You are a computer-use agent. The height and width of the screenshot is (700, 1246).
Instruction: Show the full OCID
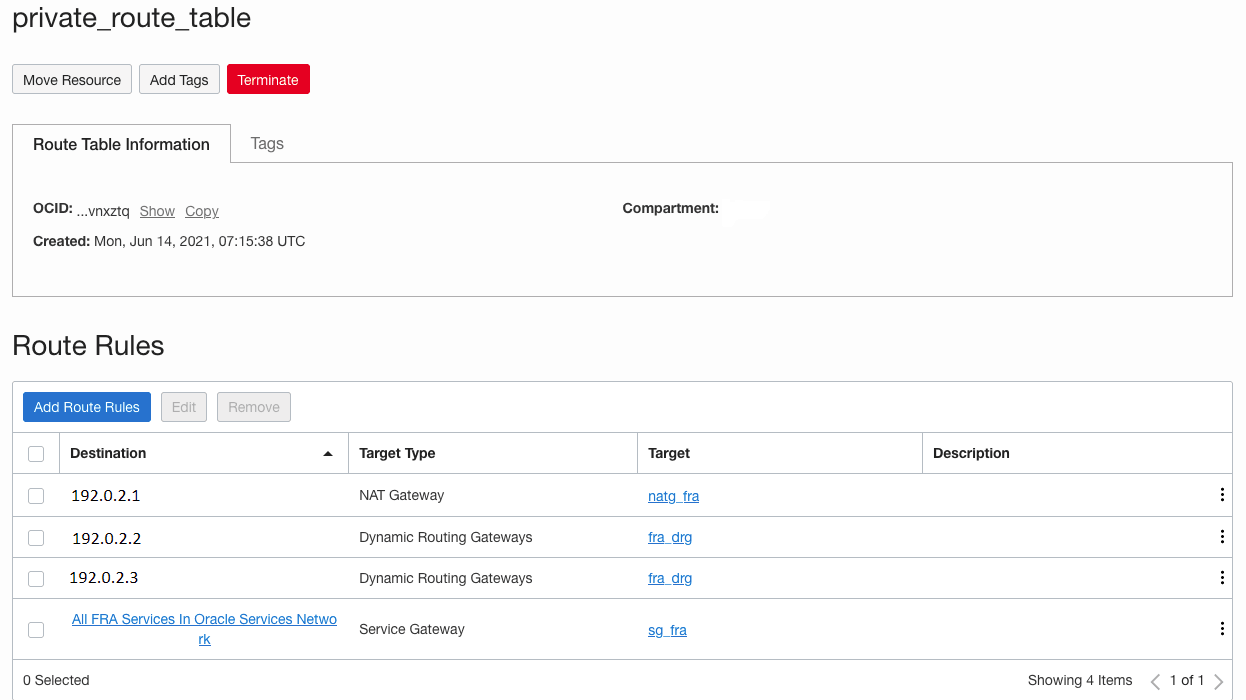(x=157, y=211)
